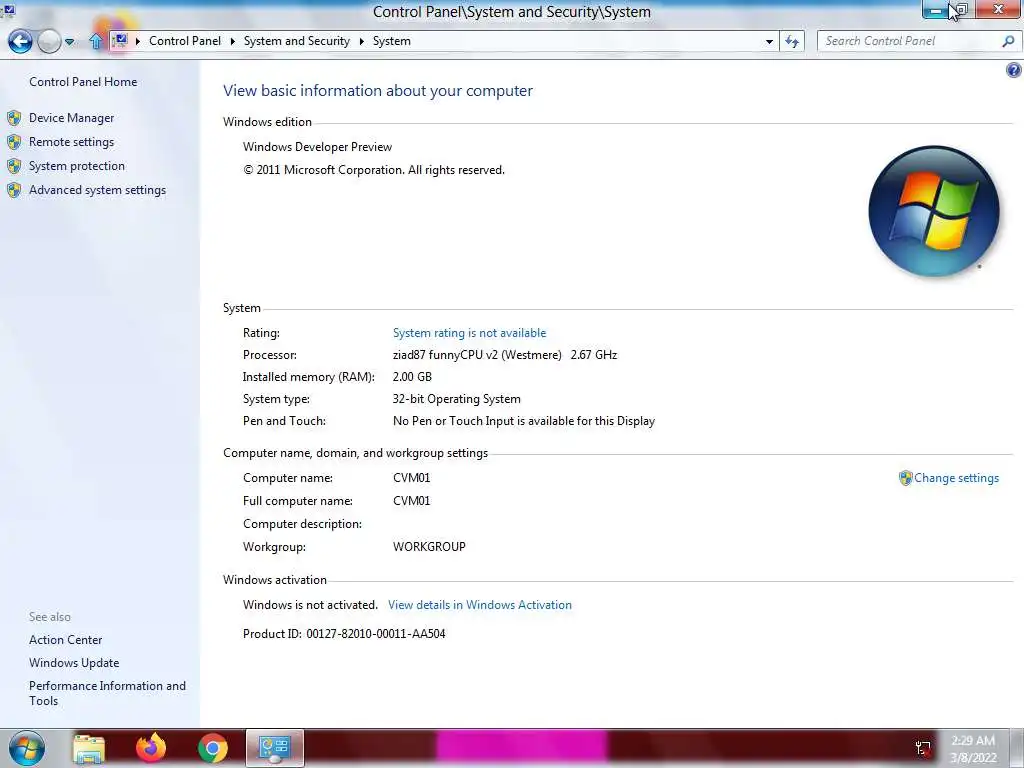Select the System breadcrumb item
The height and width of the screenshot is (768, 1024).
pos(391,40)
